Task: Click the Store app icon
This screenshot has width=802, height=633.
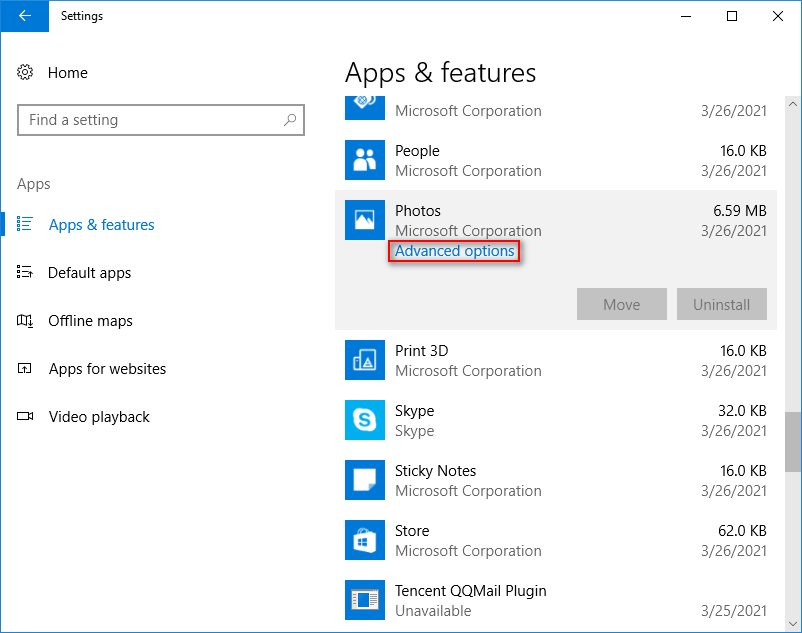Action: click(365, 540)
